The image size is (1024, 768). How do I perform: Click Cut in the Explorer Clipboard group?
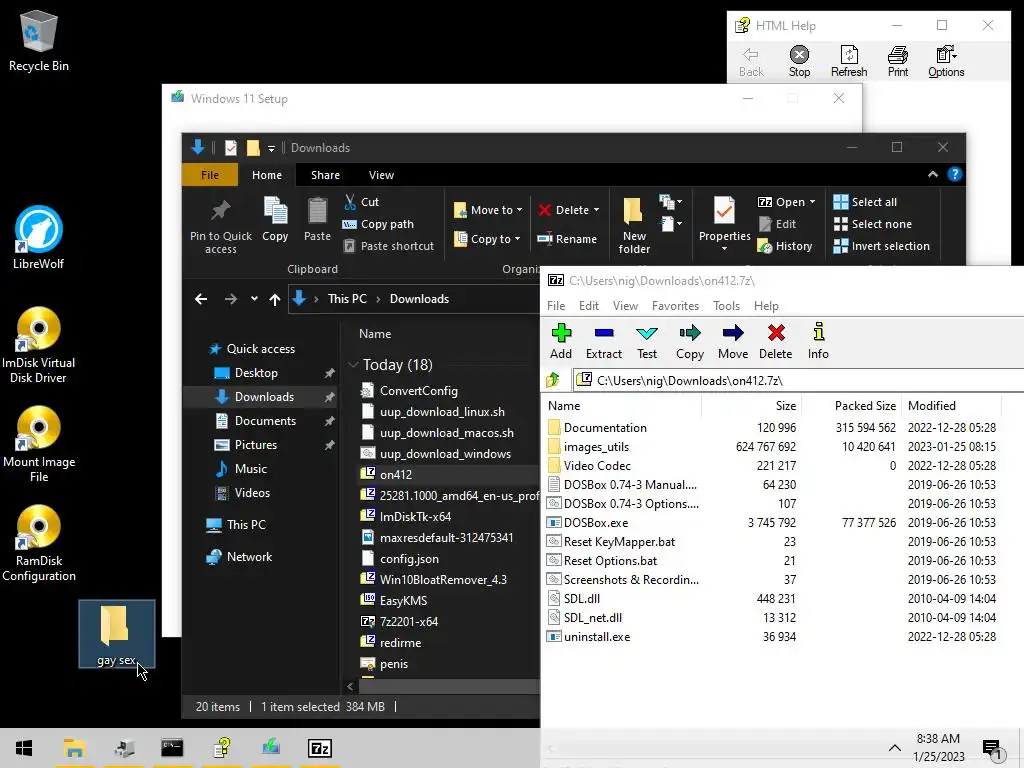[361, 202]
